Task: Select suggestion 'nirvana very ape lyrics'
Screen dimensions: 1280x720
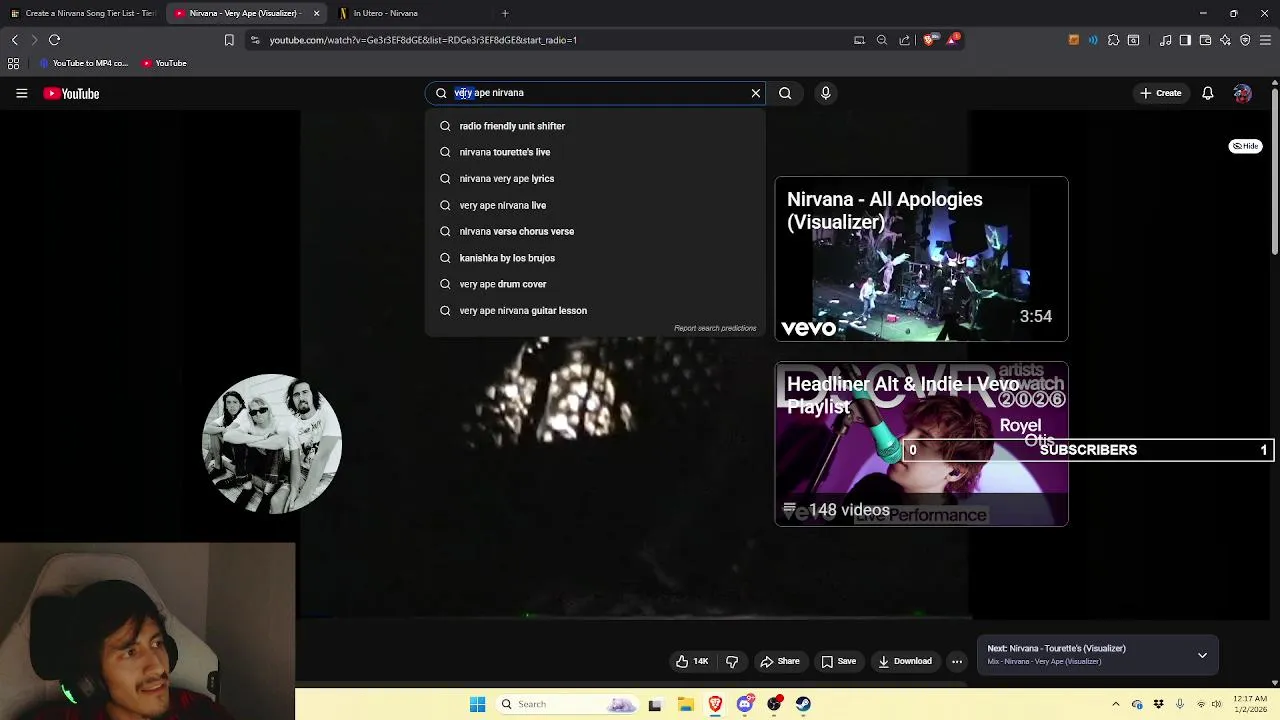Action: pyautogui.click(x=595, y=178)
